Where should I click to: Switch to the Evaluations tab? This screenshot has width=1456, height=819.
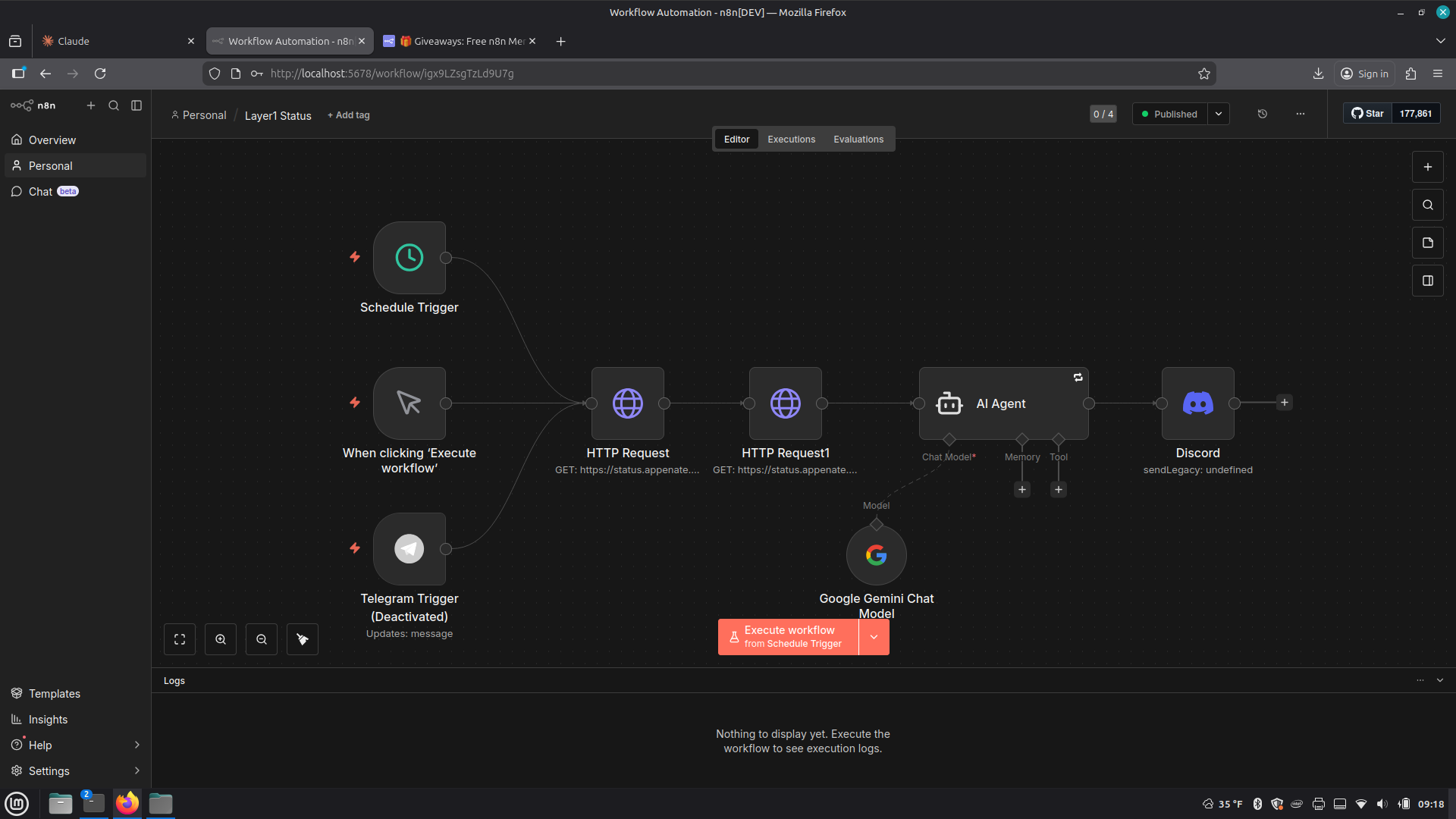tap(858, 140)
